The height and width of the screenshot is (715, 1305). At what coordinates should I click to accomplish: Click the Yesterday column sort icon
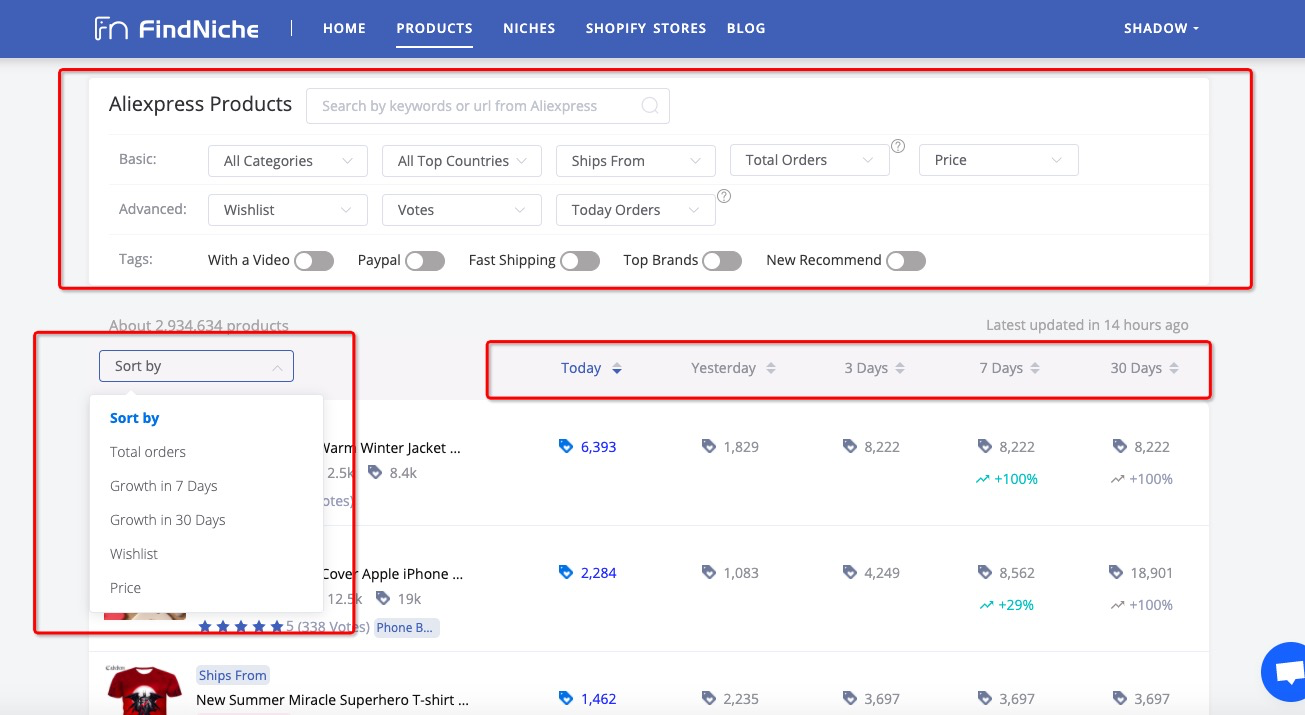pos(770,368)
